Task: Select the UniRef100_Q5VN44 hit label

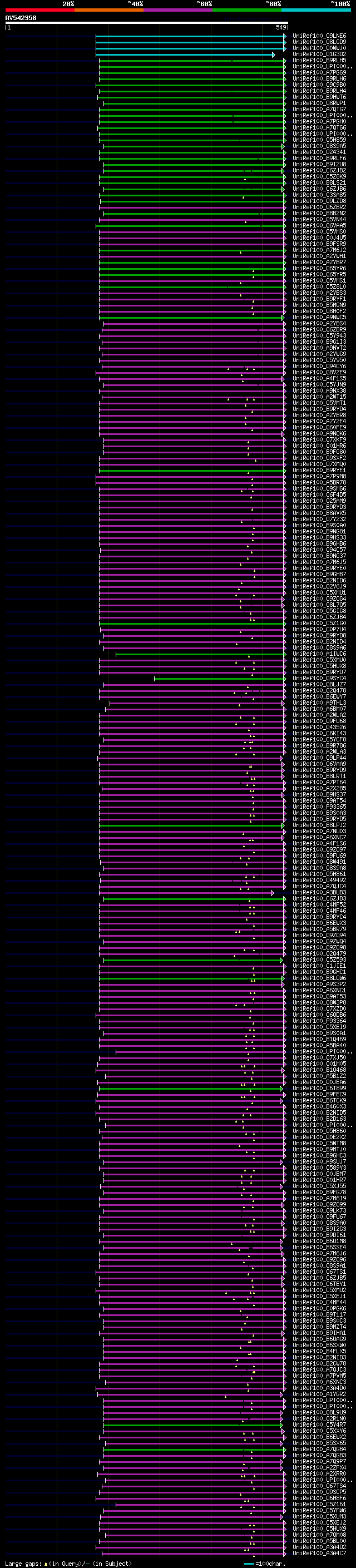Action: click(x=319, y=219)
